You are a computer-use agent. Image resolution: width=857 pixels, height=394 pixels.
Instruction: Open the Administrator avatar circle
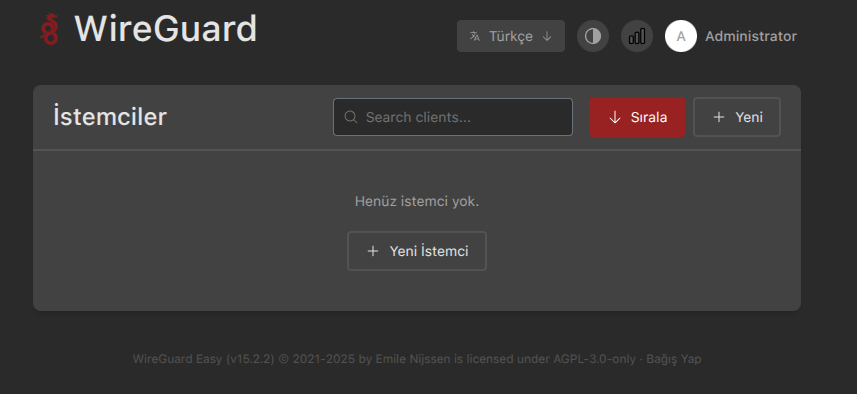point(680,36)
